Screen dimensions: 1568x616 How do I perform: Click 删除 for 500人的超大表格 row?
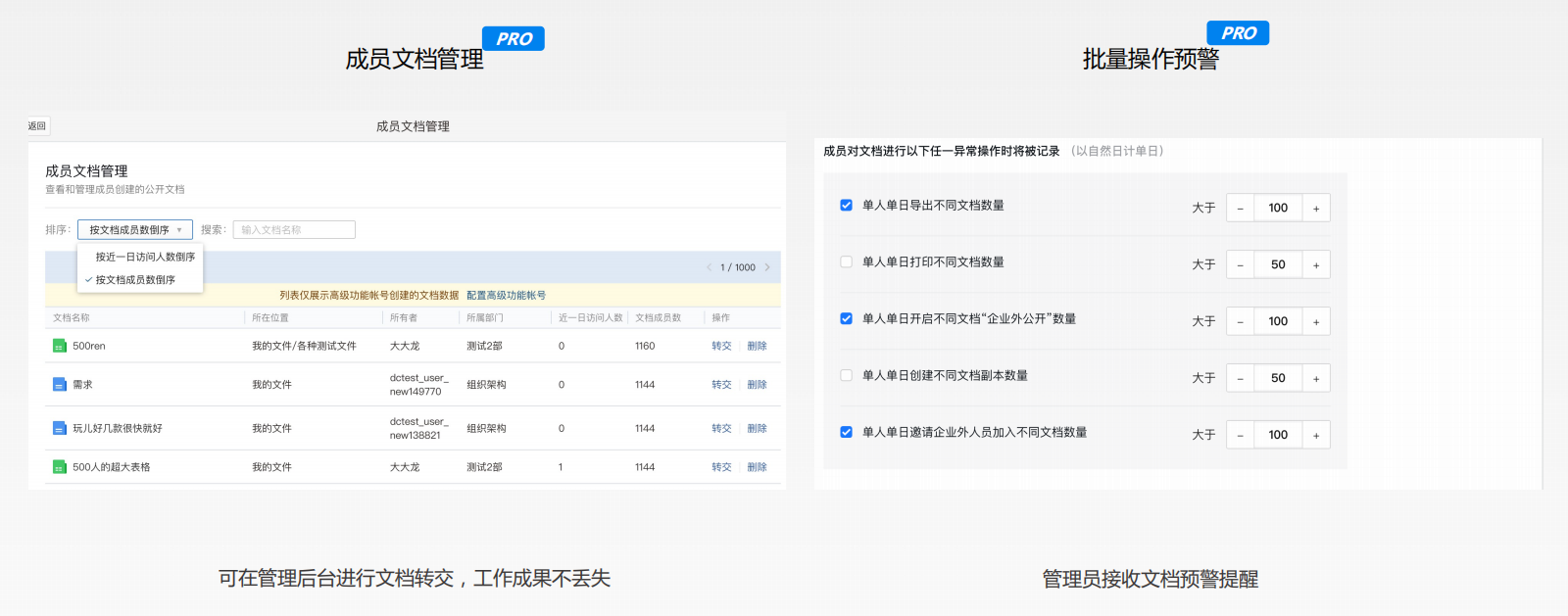click(757, 467)
